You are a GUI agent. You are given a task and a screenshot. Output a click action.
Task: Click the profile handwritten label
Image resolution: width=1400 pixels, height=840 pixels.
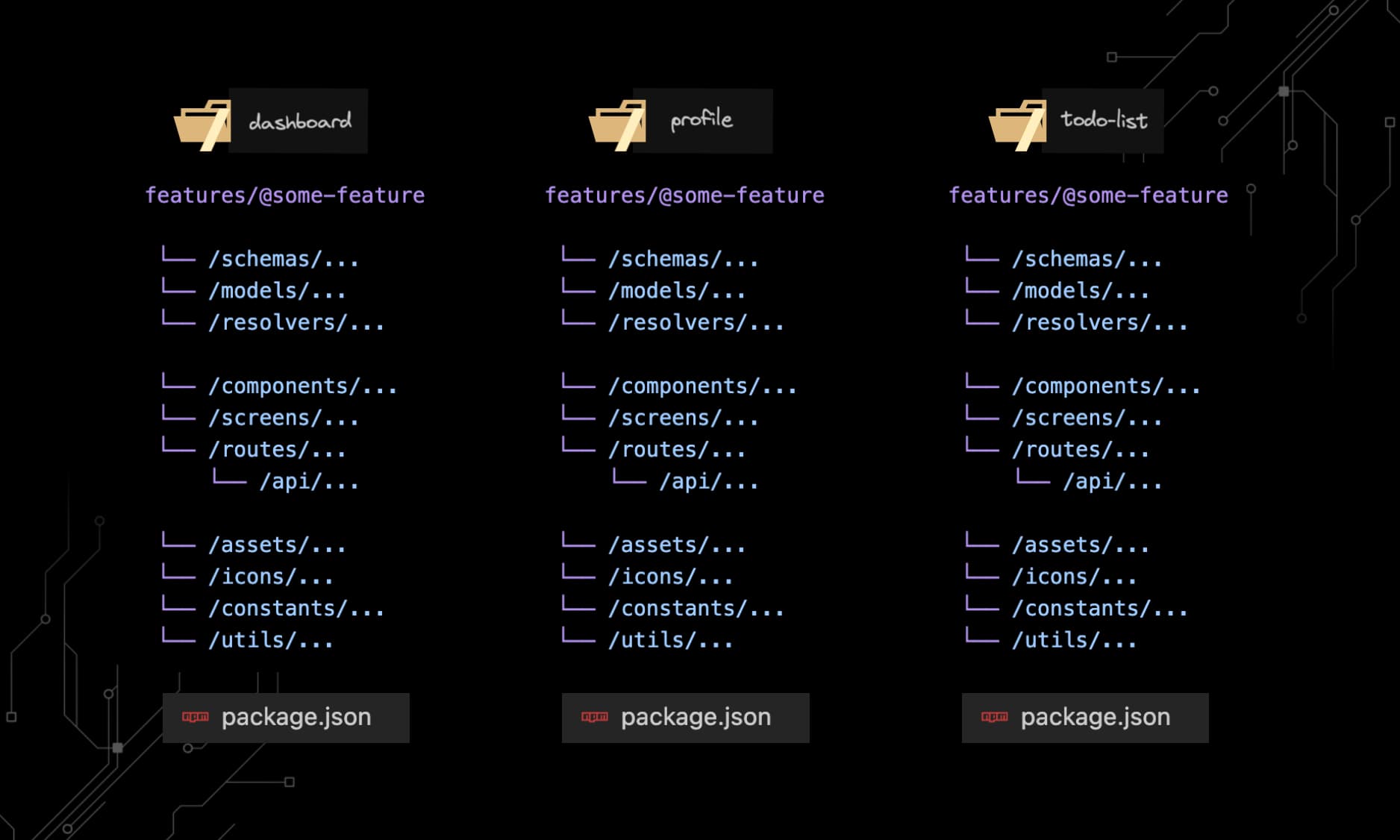click(x=701, y=120)
